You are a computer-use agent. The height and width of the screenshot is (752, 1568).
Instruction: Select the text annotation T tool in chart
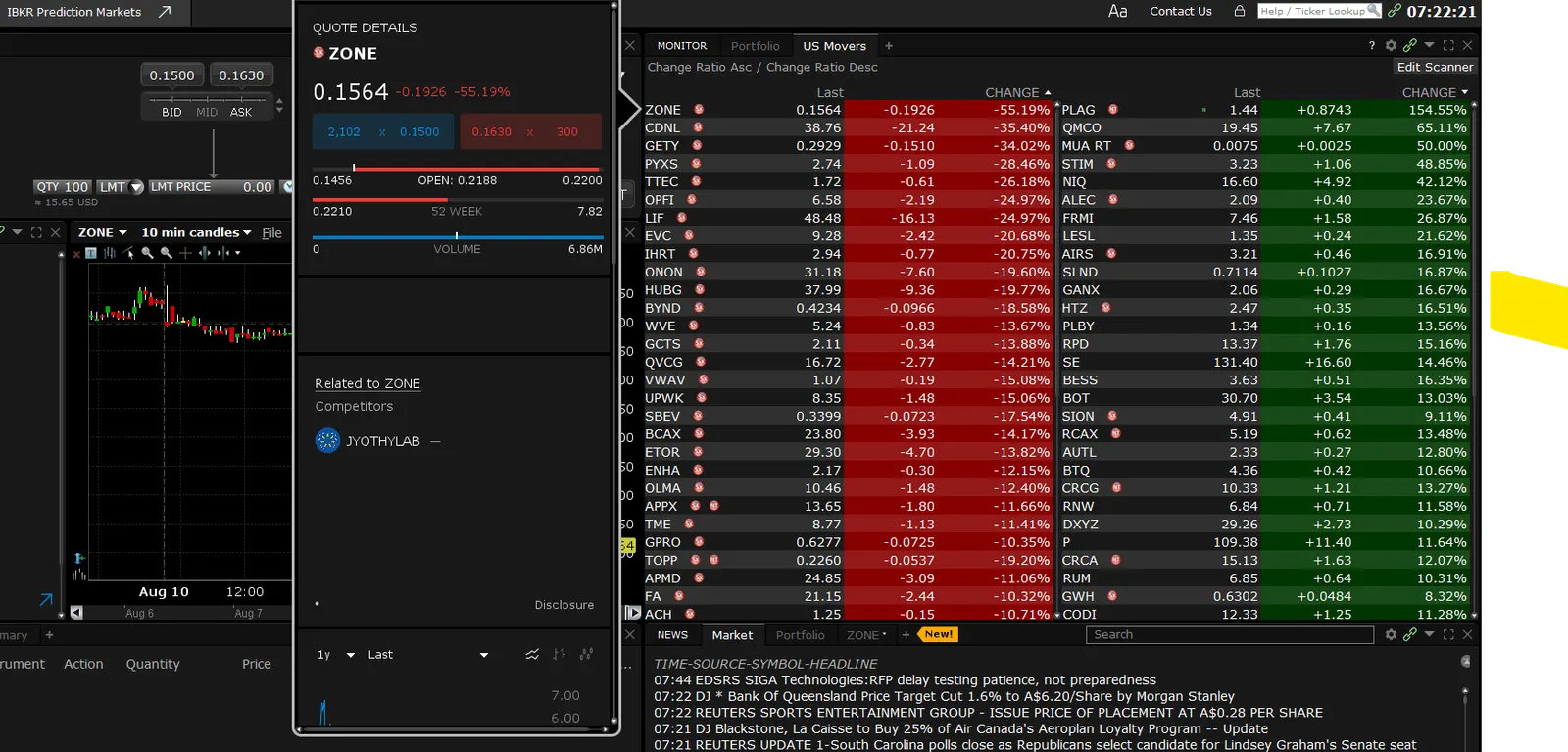click(91, 253)
